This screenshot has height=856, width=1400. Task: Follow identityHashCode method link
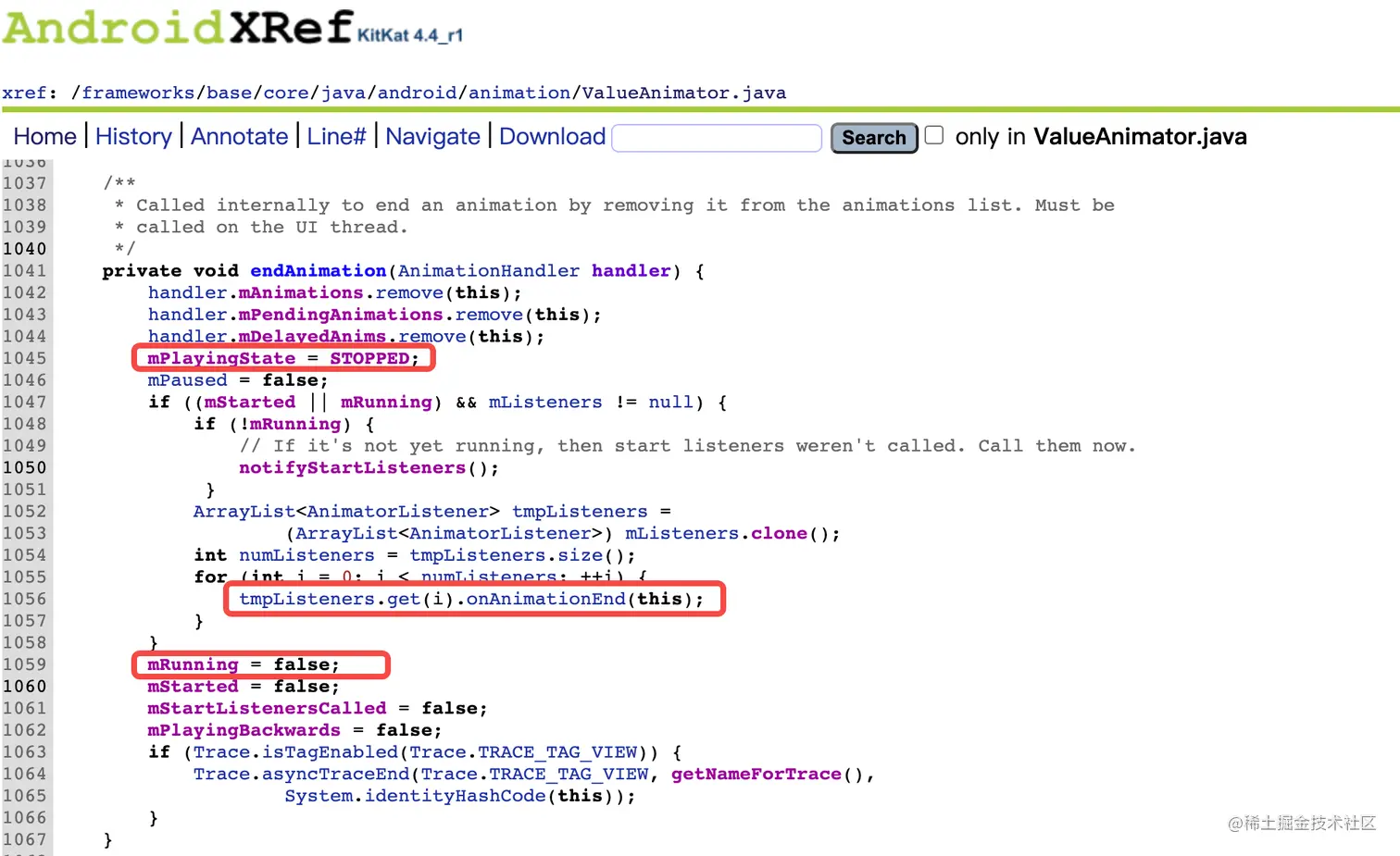click(455, 796)
